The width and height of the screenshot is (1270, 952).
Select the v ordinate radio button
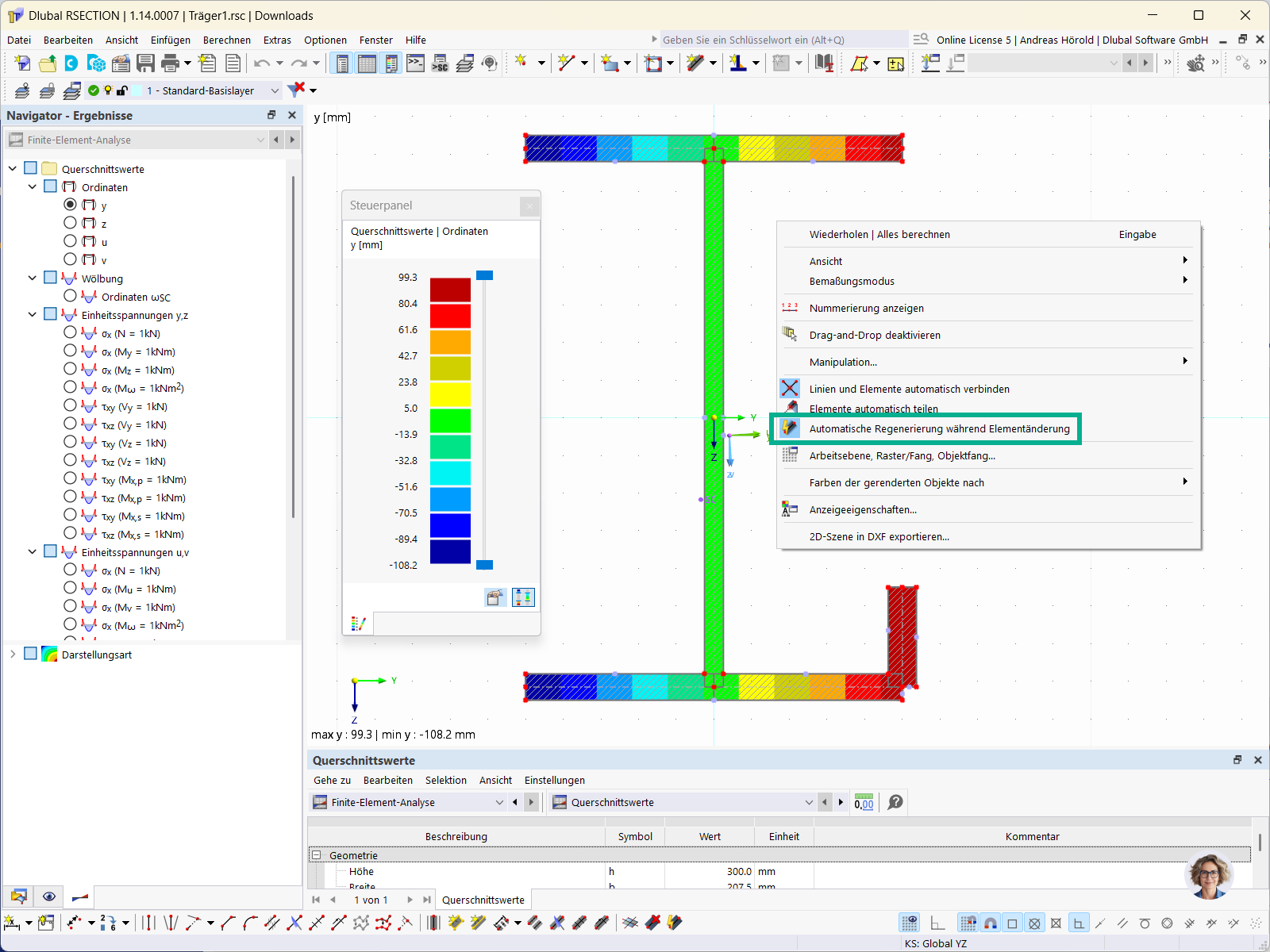(71, 259)
